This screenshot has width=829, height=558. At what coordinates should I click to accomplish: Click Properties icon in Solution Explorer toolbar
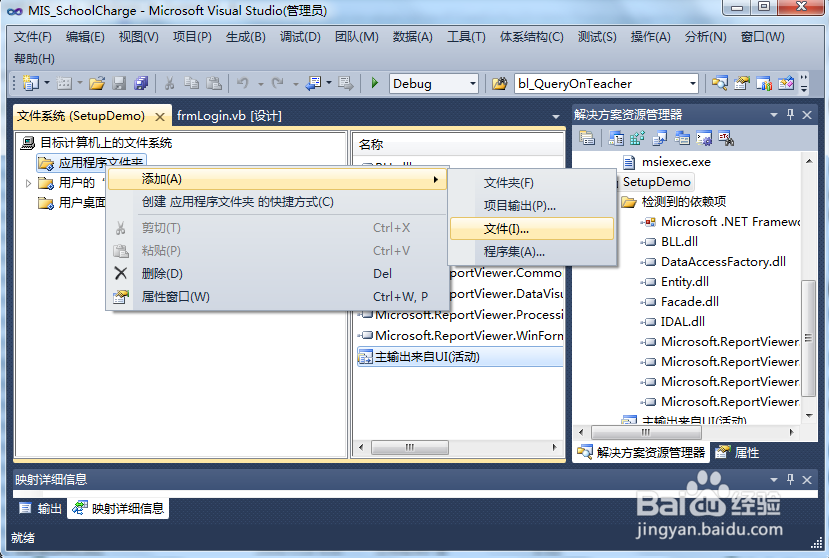tap(587, 138)
